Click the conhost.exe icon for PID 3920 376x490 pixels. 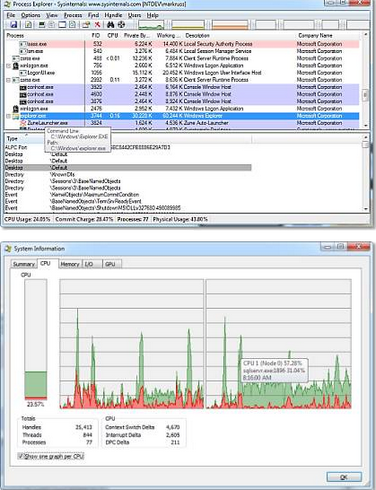[x=23, y=87]
